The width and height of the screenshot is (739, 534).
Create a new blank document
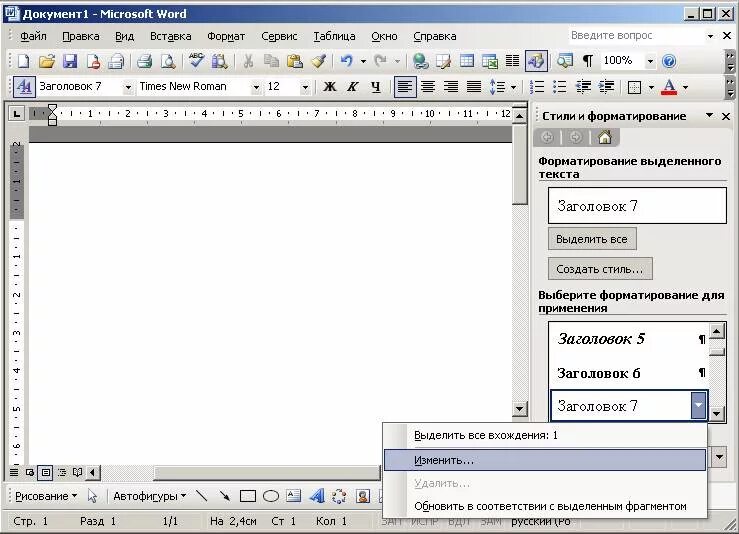24,61
